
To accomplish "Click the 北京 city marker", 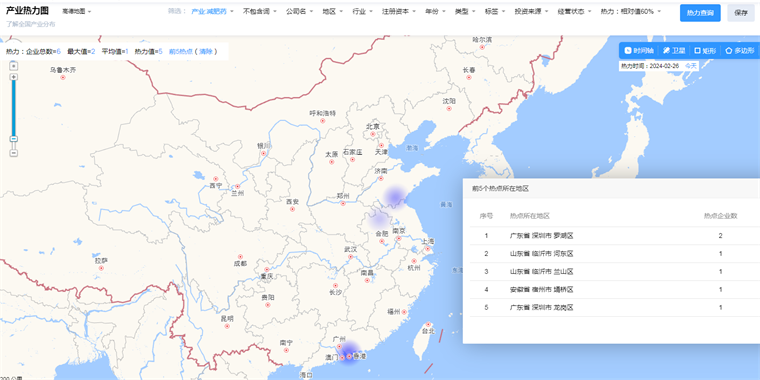I will coord(373,134).
